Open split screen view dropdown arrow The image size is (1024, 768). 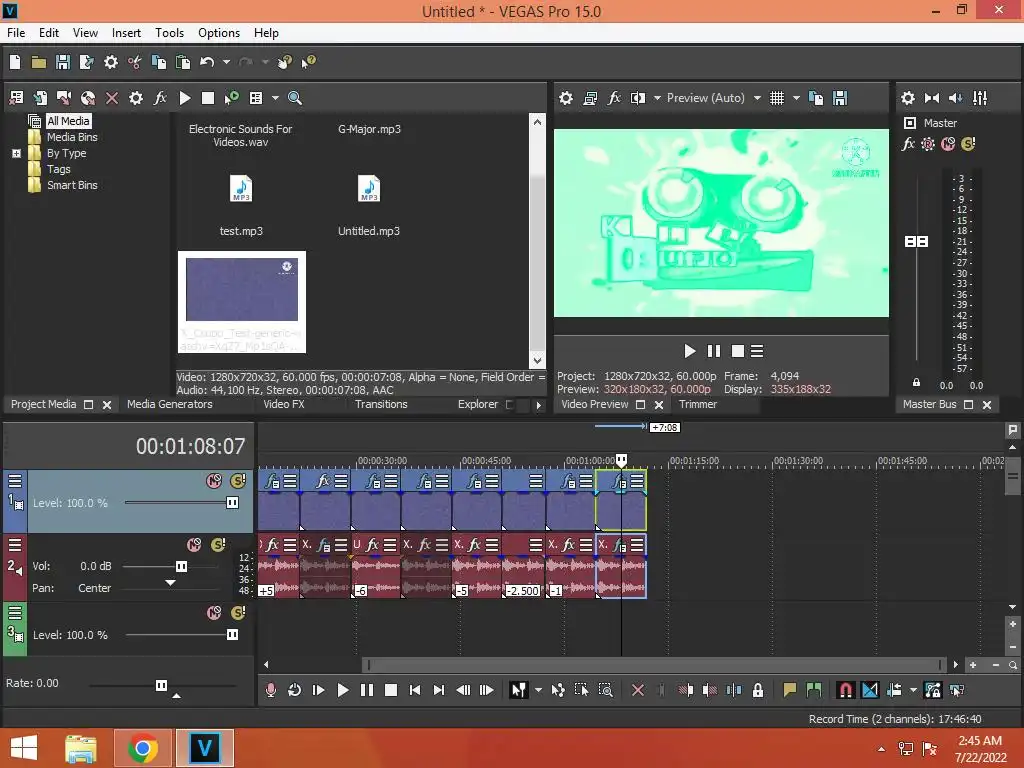coord(657,98)
